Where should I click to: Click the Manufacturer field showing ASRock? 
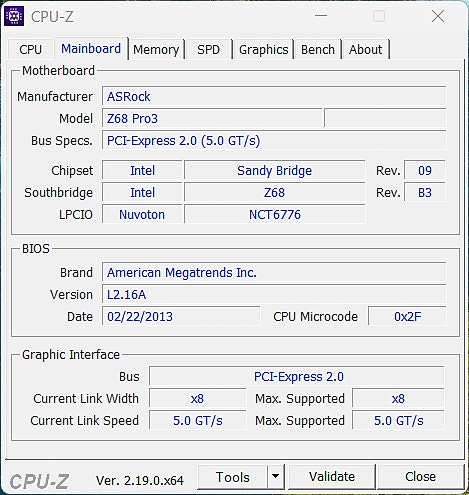pyautogui.click(x=274, y=96)
